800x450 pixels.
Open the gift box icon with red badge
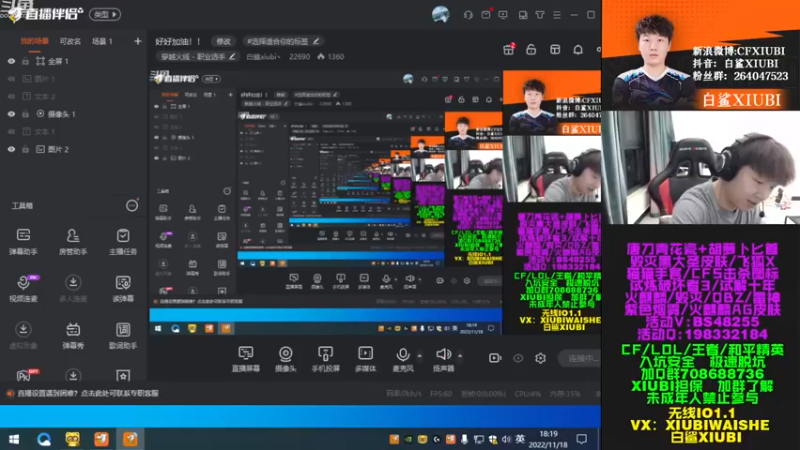[509, 49]
